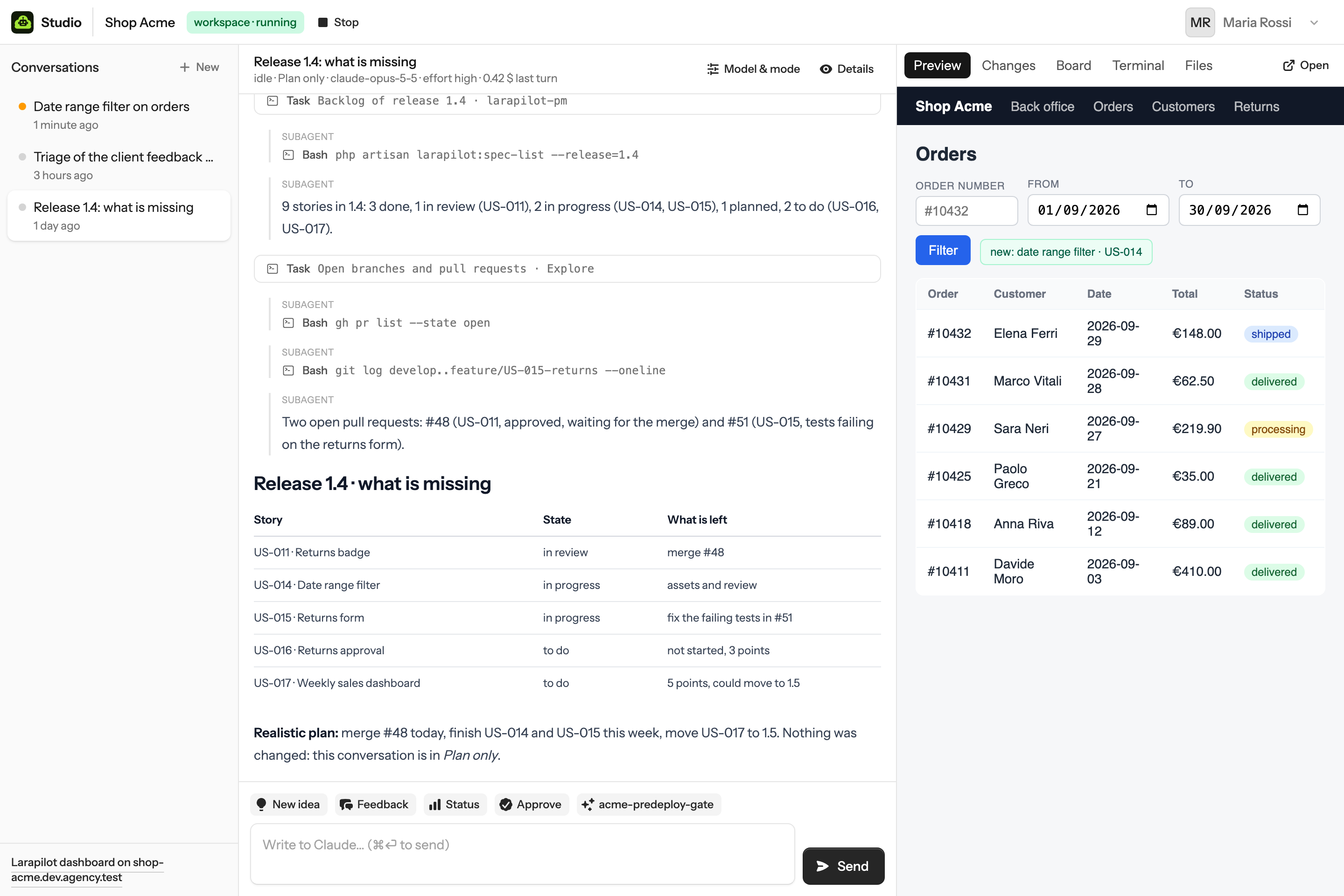This screenshot has height=896, width=1344.
Task: Open Back office in preview navbar
Action: tap(1042, 106)
